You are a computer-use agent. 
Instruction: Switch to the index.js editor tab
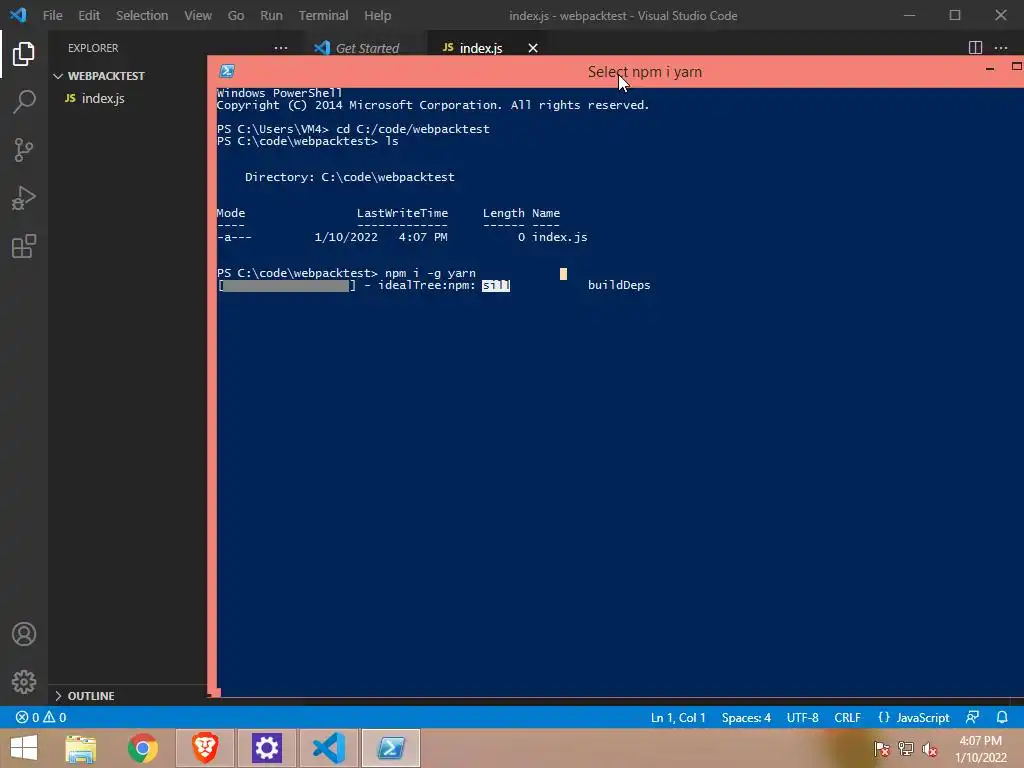click(482, 48)
